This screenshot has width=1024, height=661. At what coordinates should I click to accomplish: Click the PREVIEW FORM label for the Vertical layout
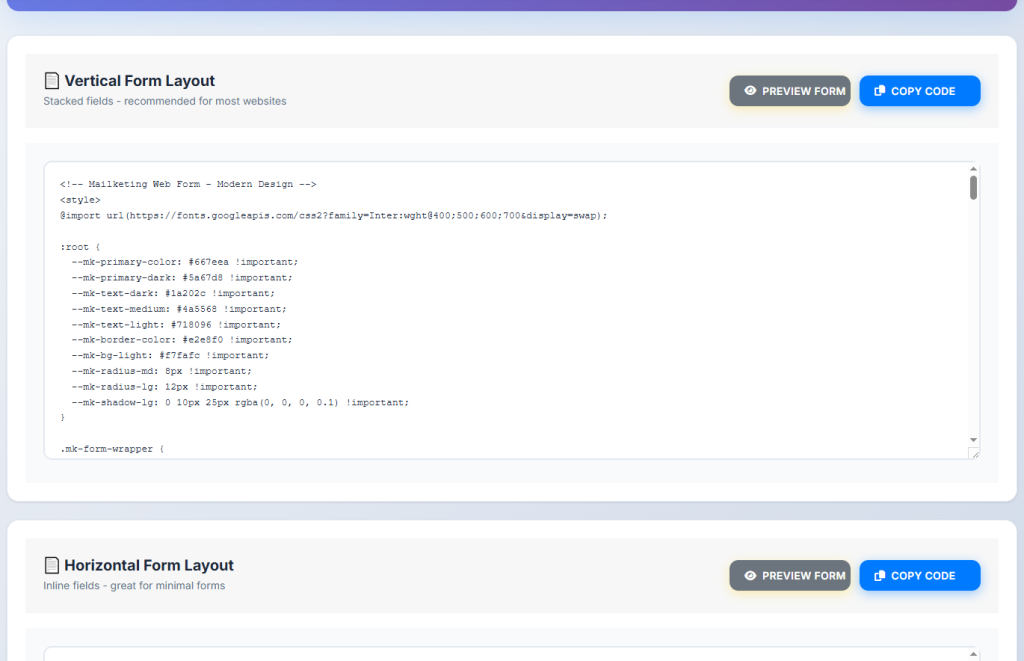point(803,91)
